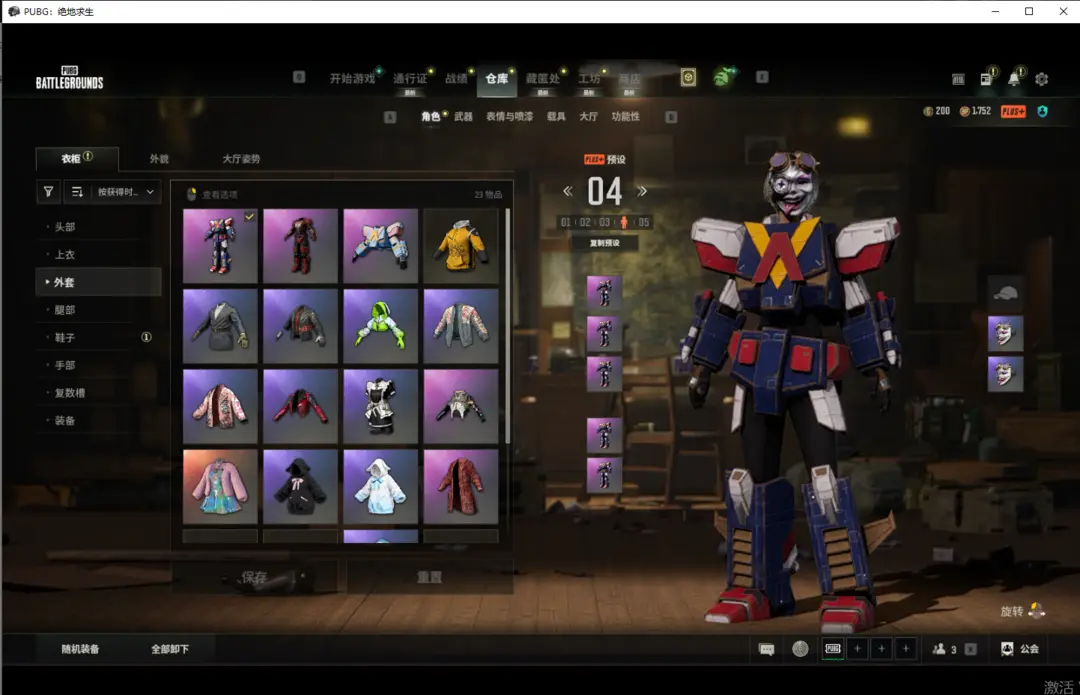Click the 200 G-coin balance
Screen dimensions: 1080x695
pyautogui.click(x=937, y=111)
